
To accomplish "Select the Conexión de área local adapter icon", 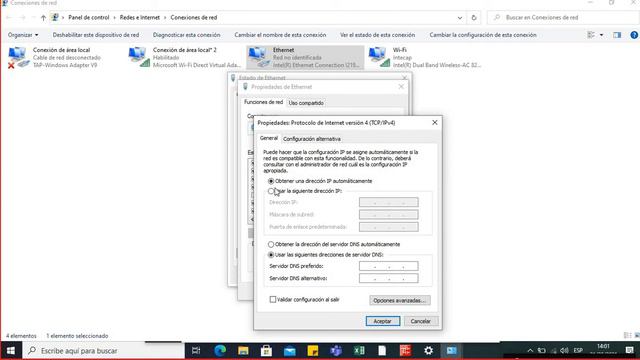I will (x=18, y=57).
